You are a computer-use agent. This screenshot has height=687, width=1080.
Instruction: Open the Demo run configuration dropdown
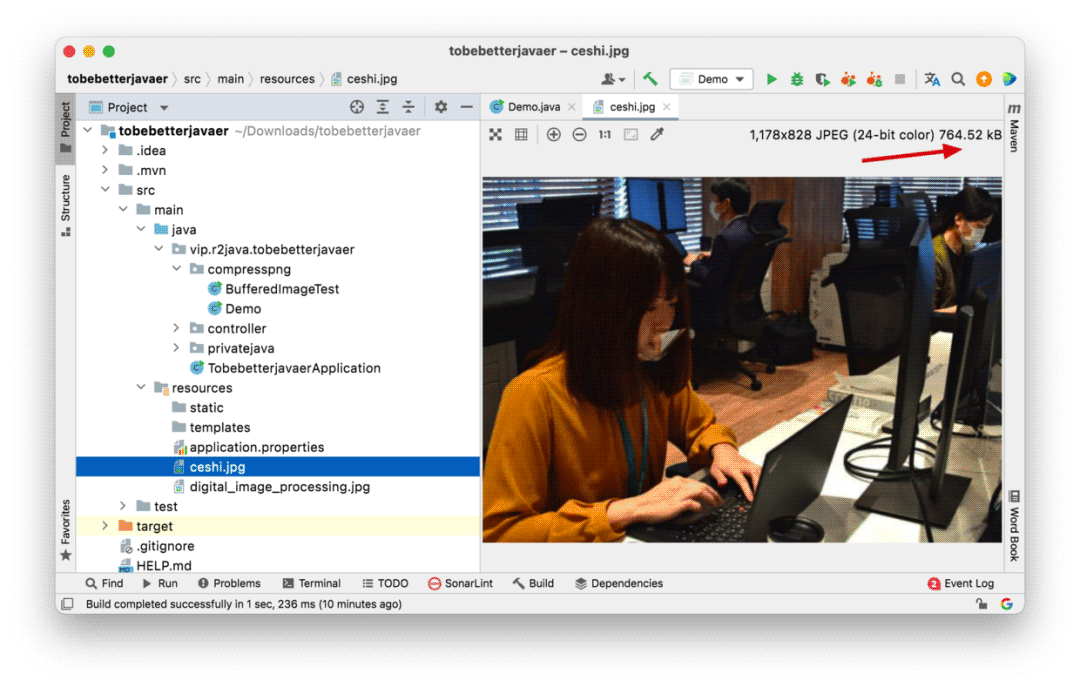pos(712,79)
